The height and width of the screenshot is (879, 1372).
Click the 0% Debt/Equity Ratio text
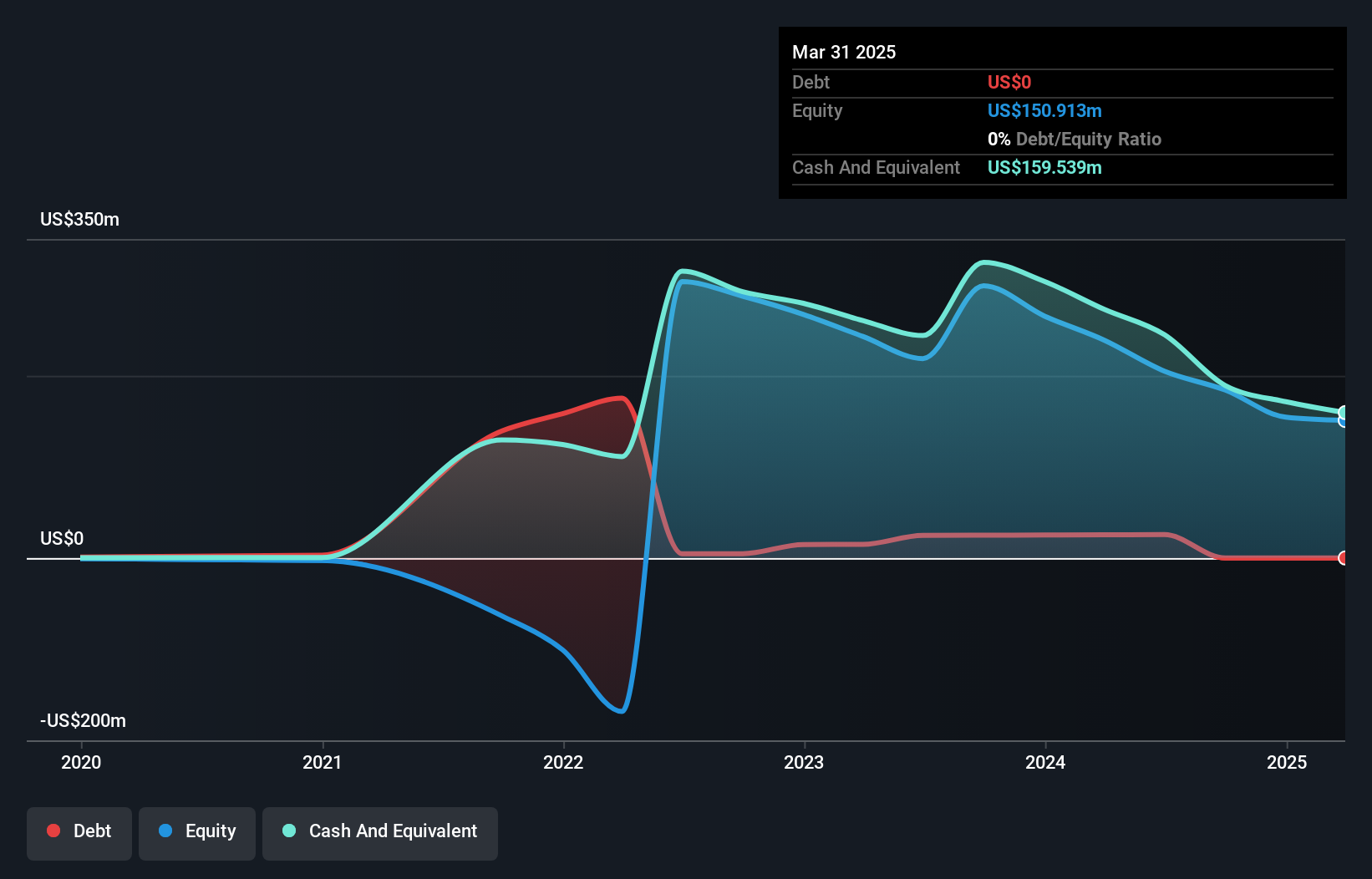1075,139
